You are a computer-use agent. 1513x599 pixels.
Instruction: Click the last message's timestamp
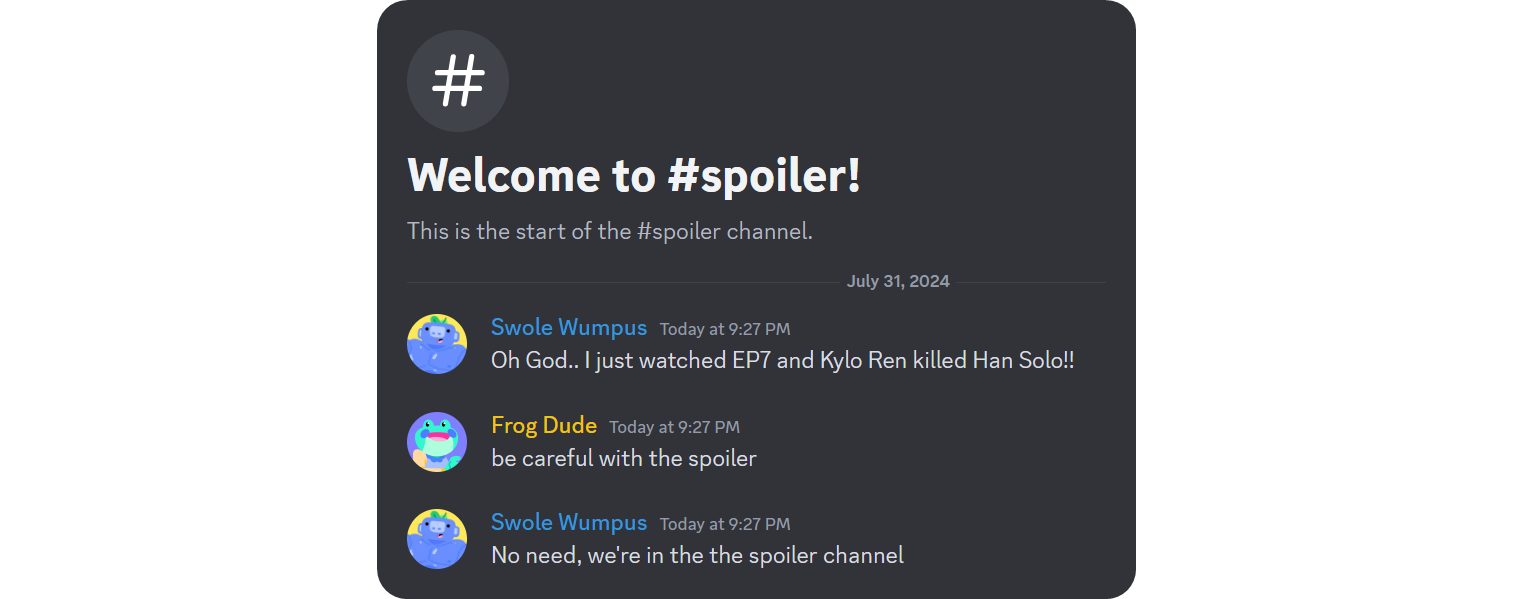(724, 523)
